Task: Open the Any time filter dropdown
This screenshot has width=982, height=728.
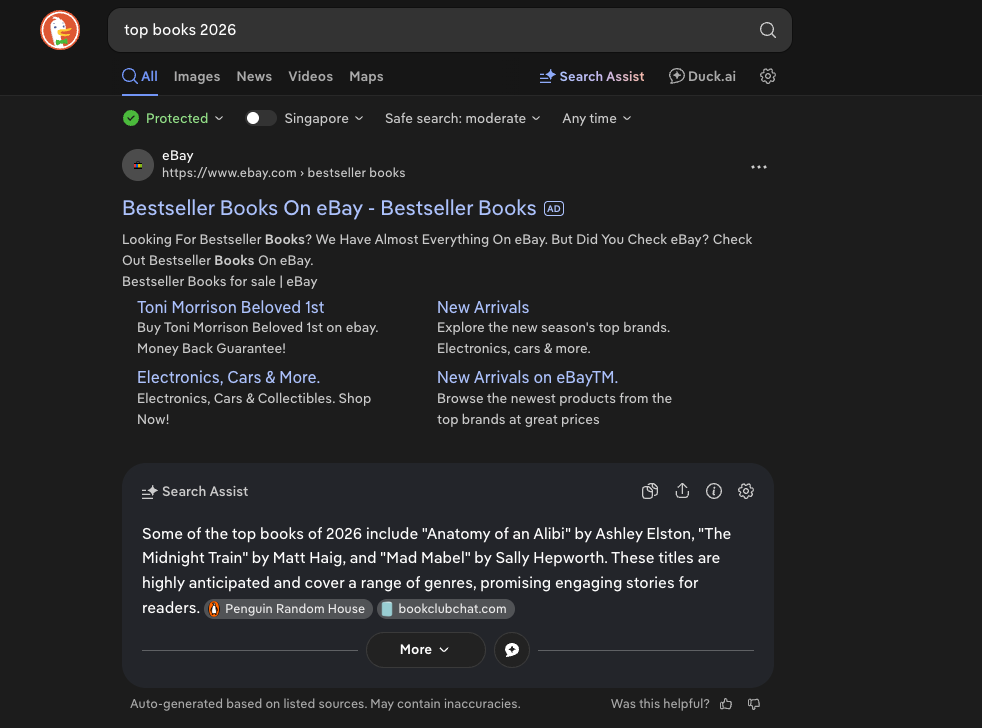Action: pyautogui.click(x=596, y=118)
